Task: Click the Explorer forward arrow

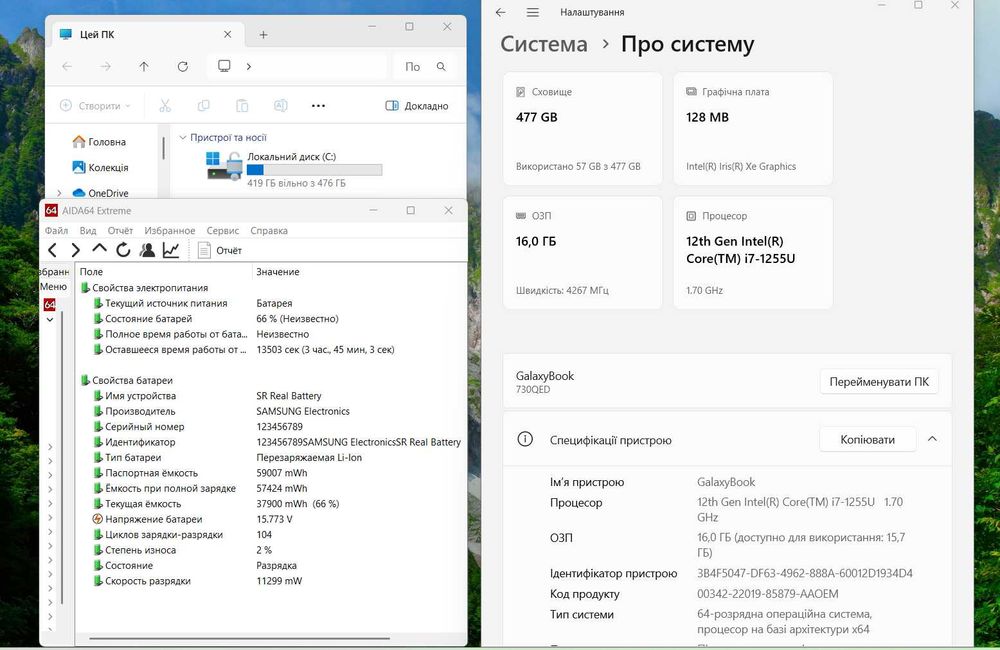Action: tap(105, 66)
